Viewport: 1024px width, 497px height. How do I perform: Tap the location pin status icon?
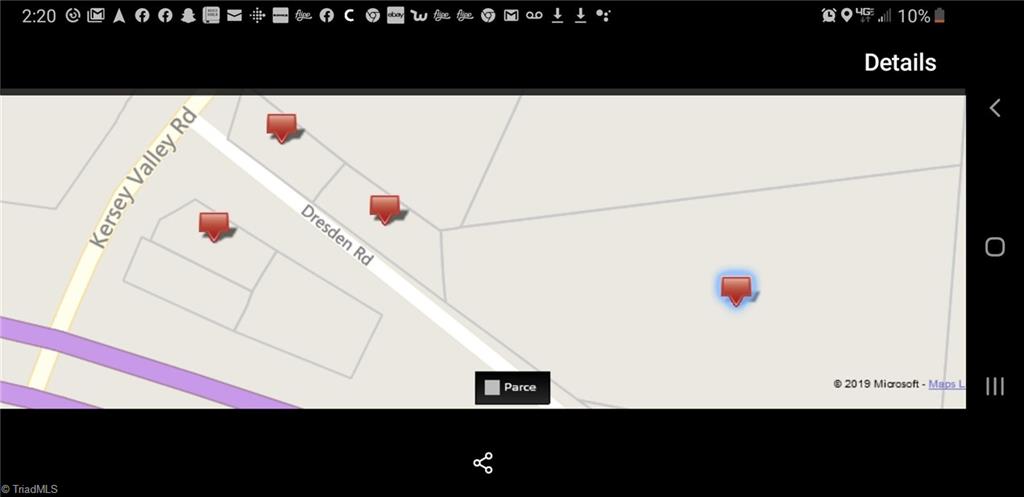point(846,16)
